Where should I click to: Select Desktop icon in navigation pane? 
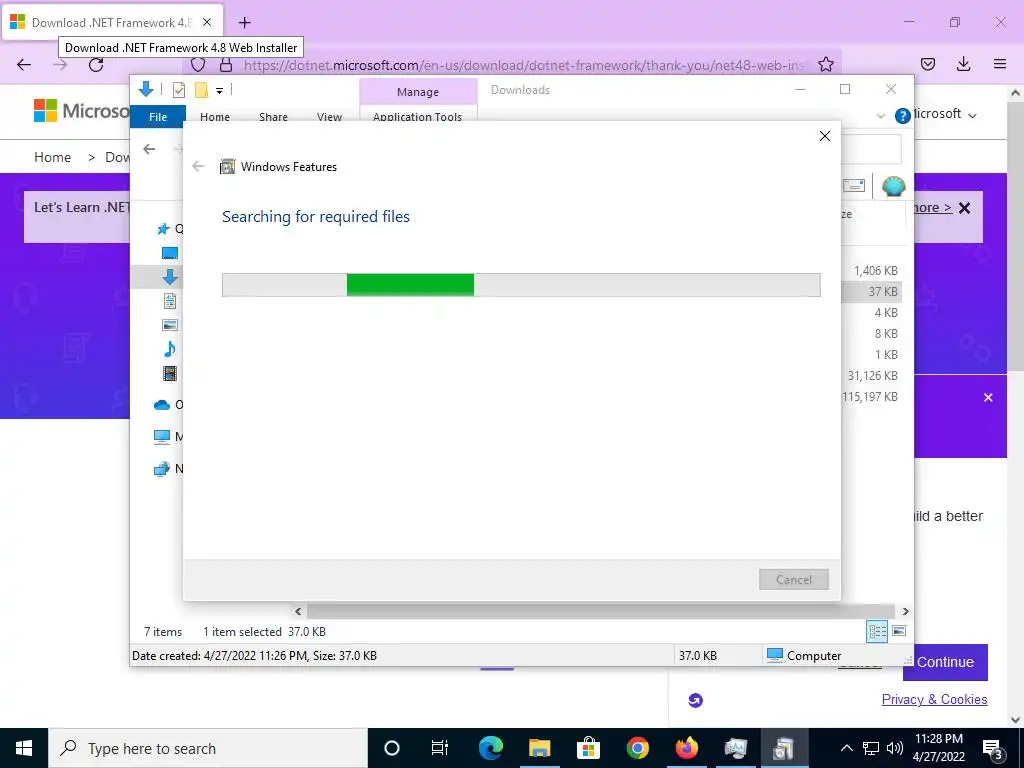coord(170,253)
